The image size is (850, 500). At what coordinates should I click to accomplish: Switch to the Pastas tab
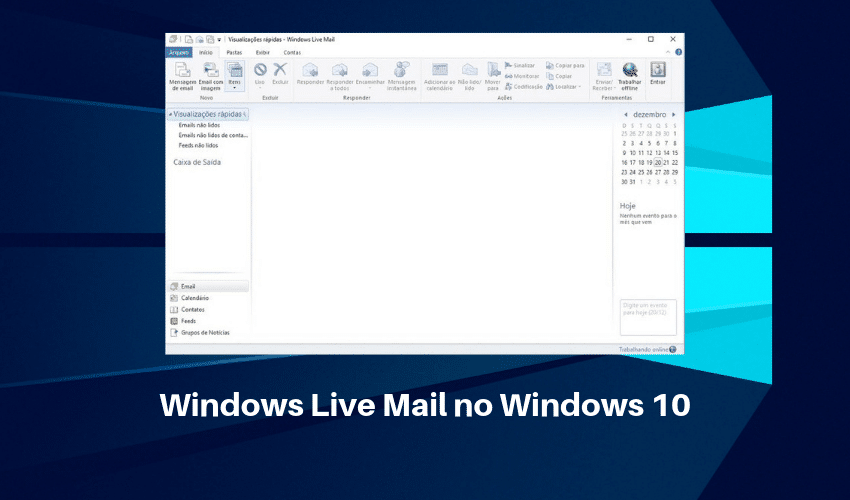pos(234,53)
